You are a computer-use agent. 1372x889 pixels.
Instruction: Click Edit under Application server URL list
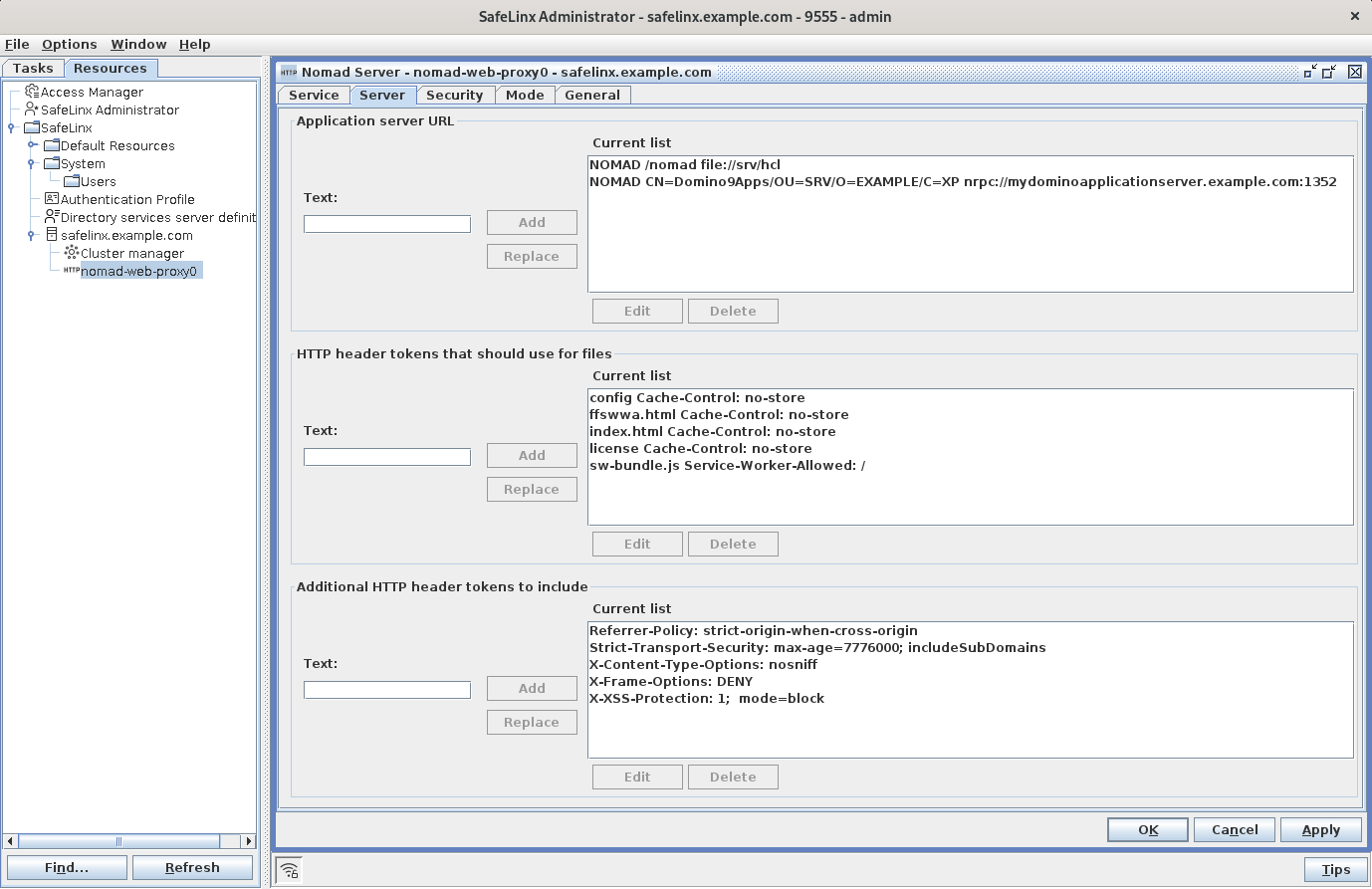pyautogui.click(x=637, y=311)
